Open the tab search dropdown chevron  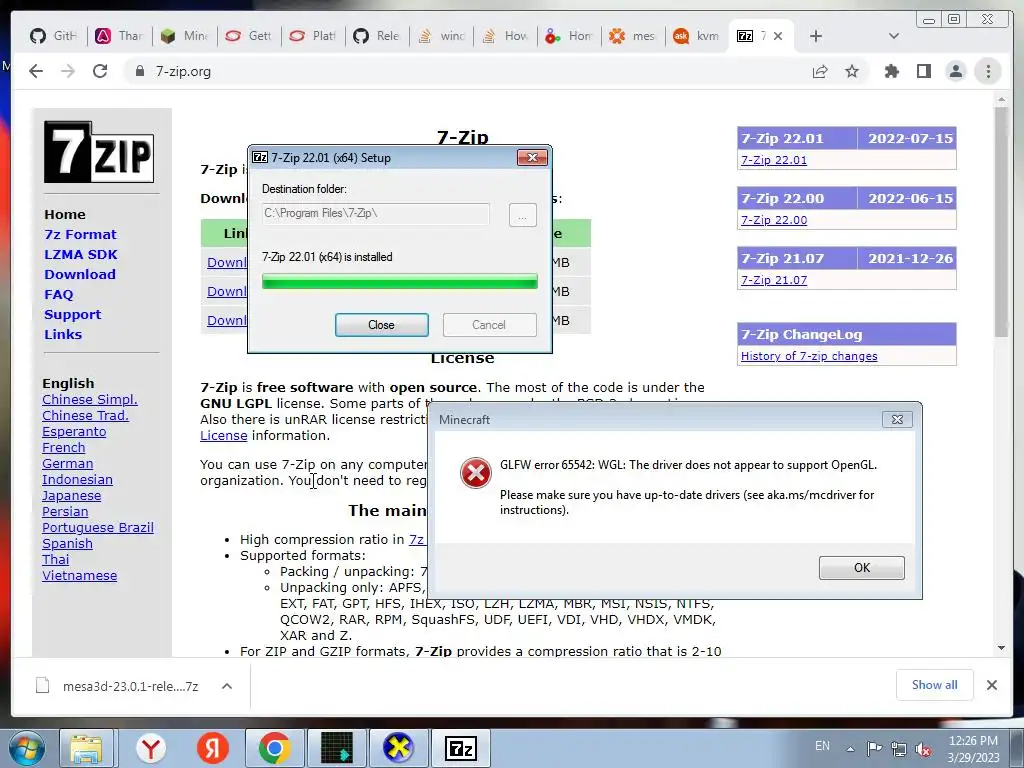(x=894, y=37)
